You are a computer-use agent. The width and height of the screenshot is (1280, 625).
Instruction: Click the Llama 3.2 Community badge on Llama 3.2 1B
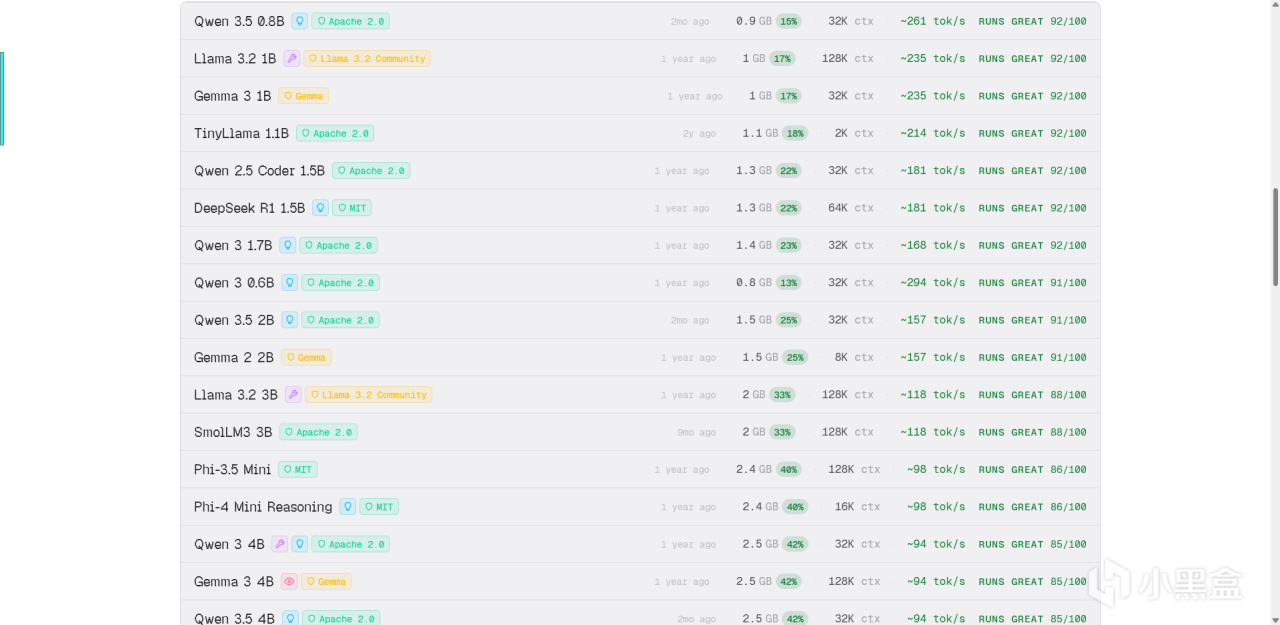pyautogui.click(x=367, y=58)
